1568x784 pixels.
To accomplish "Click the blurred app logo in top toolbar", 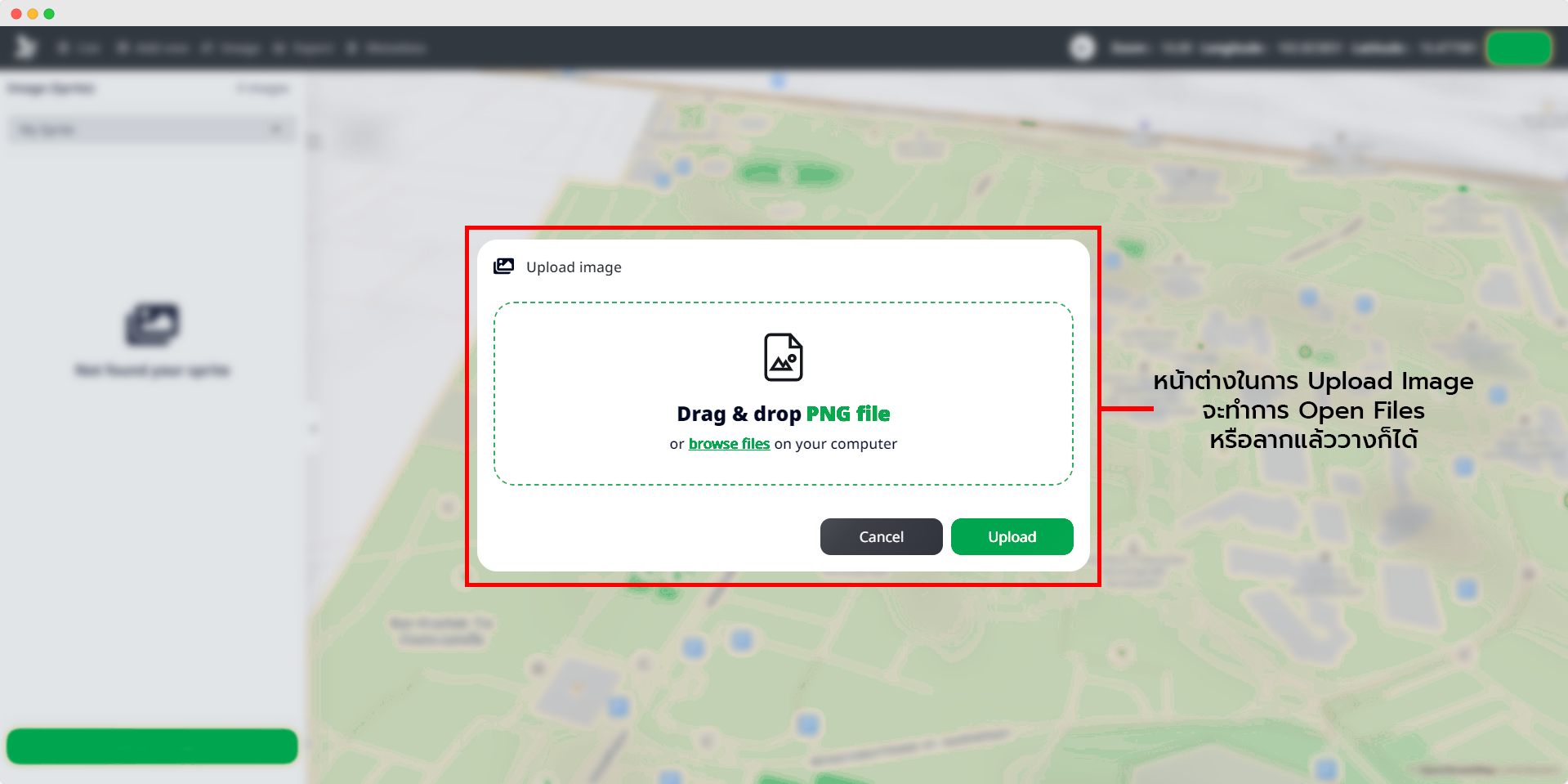I will pos(26,47).
